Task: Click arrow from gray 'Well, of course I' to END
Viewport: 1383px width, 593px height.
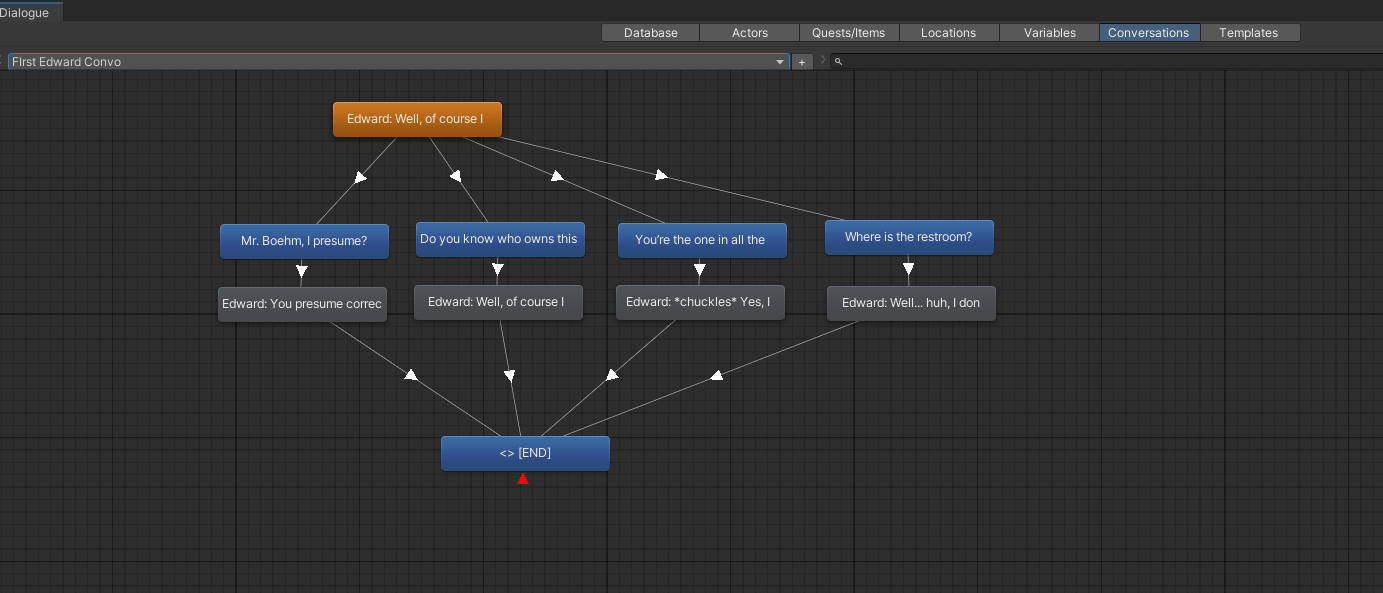Action: [x=509, y=376]
